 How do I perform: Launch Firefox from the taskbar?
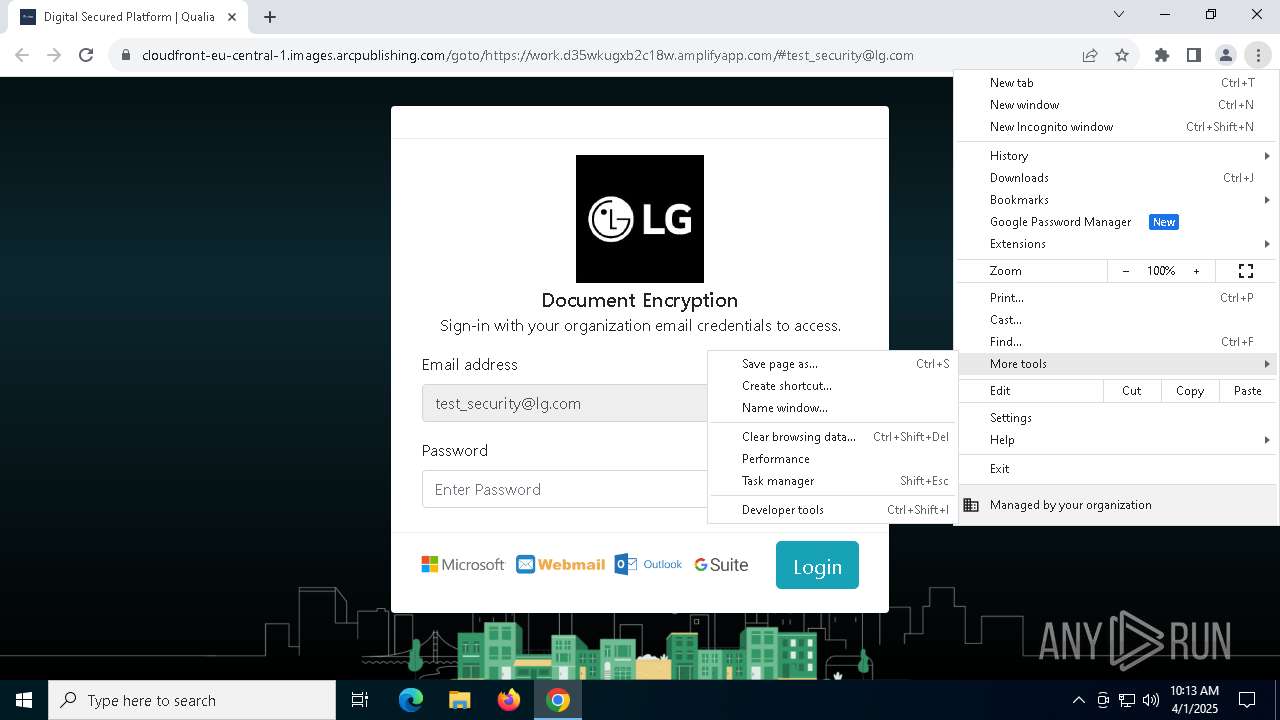point(509,700)
